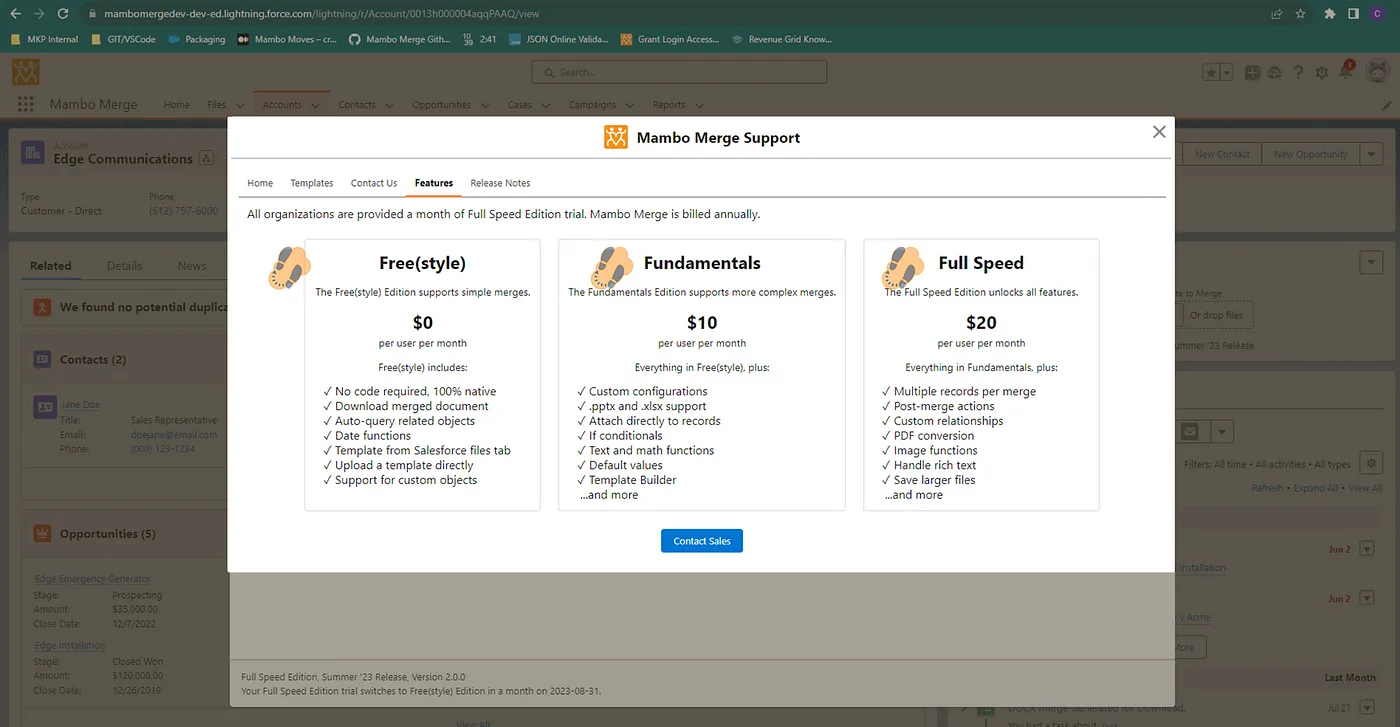Bookmark this page with the star icon
Image resolution: width=1400 pixels, height=727 pixels.
coord(1301,14)
